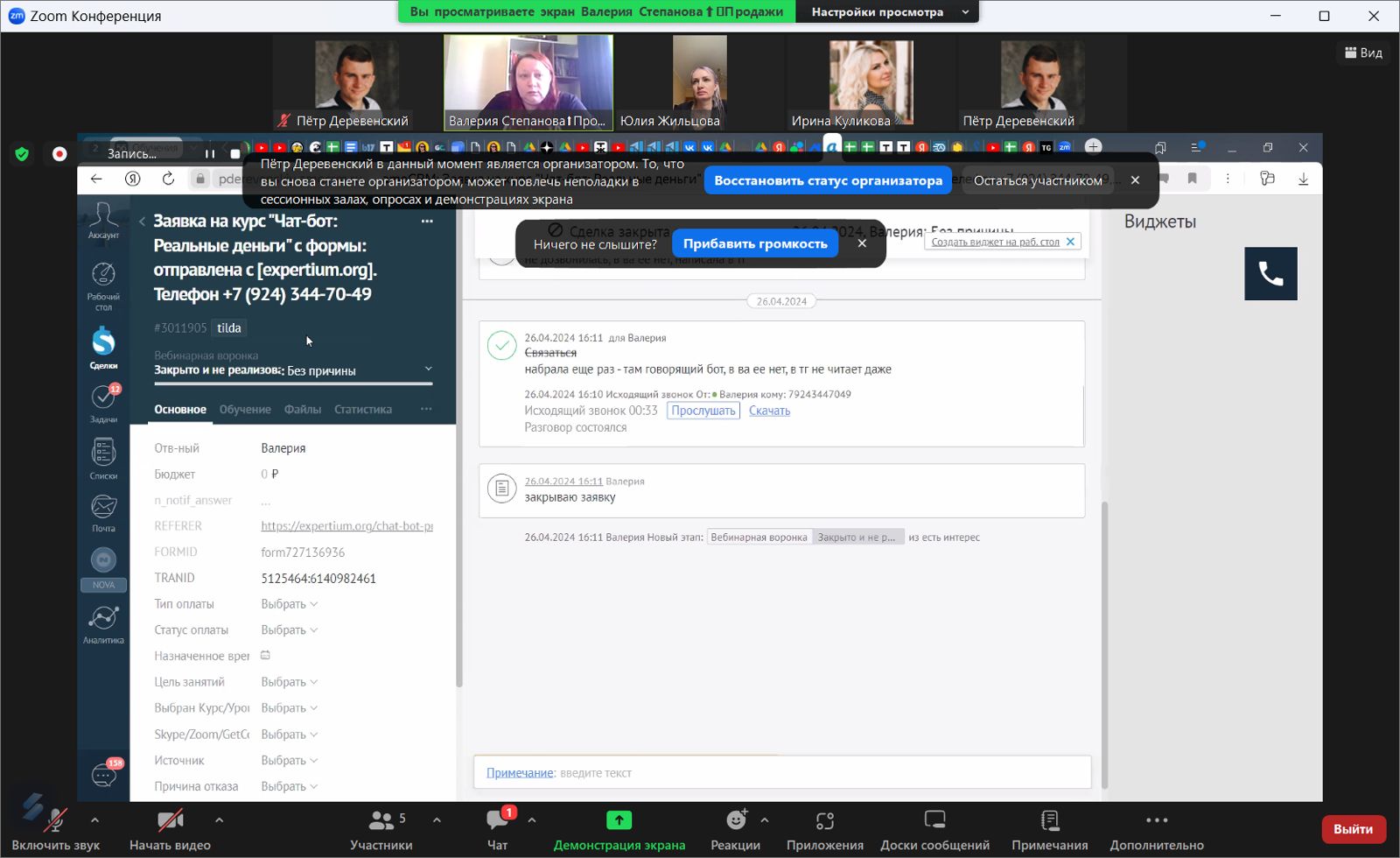Screen dimensions: 1400x858
Task: Open the Реакции emoji menu
Action: tap(736, 829)
